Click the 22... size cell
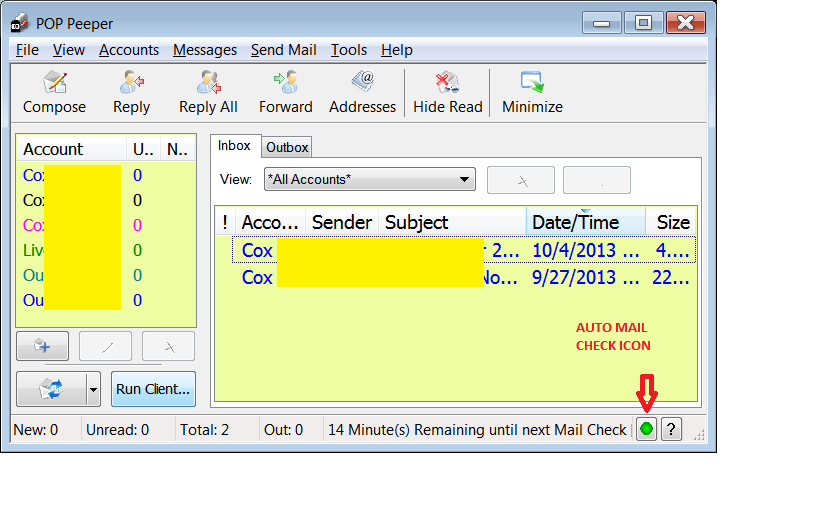Image resolution: width=830 pixels, height=519 pixels. pos(671,277)
